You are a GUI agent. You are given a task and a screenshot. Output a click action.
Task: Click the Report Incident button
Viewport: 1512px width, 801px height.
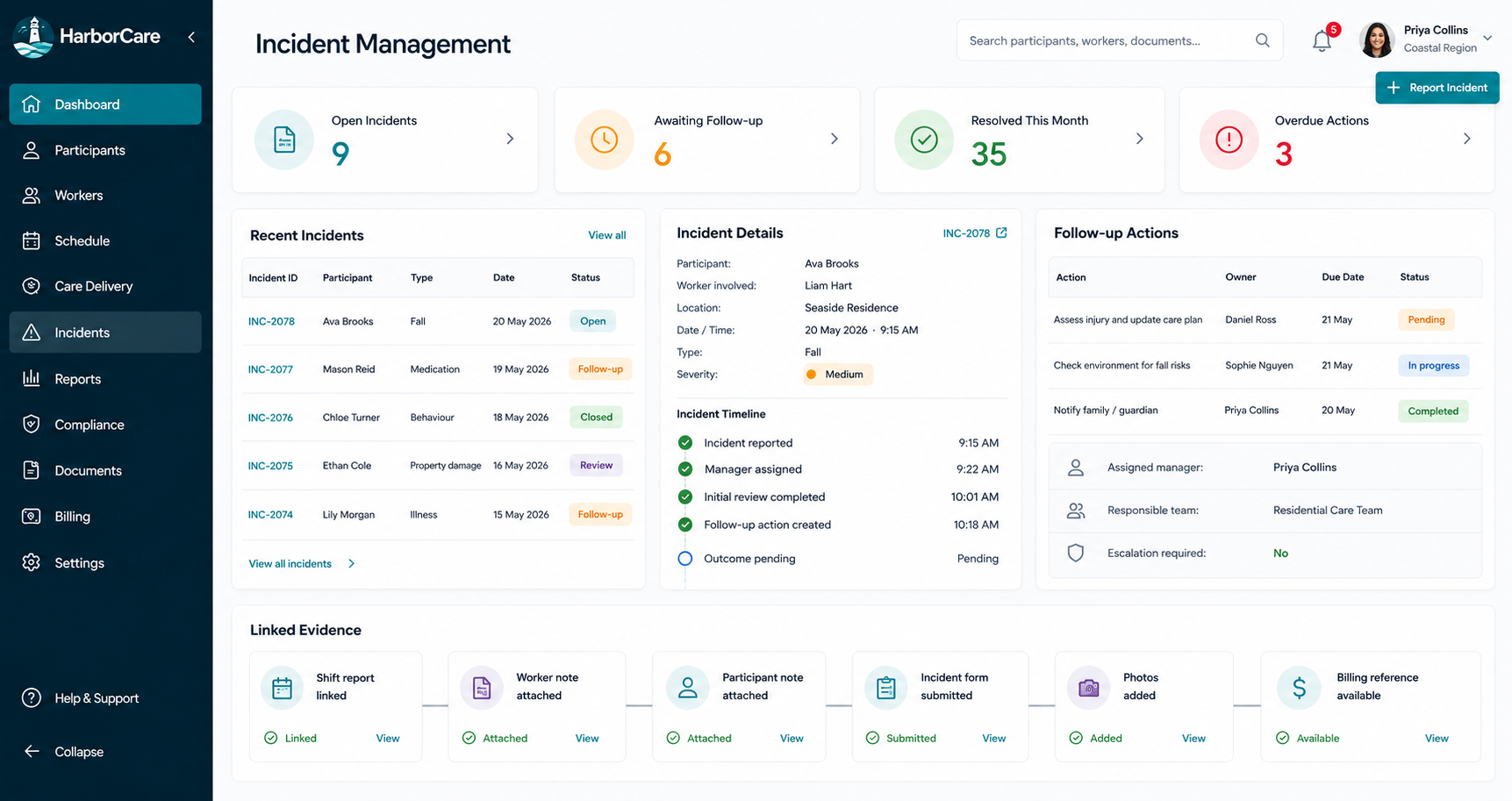[1437, 88]
